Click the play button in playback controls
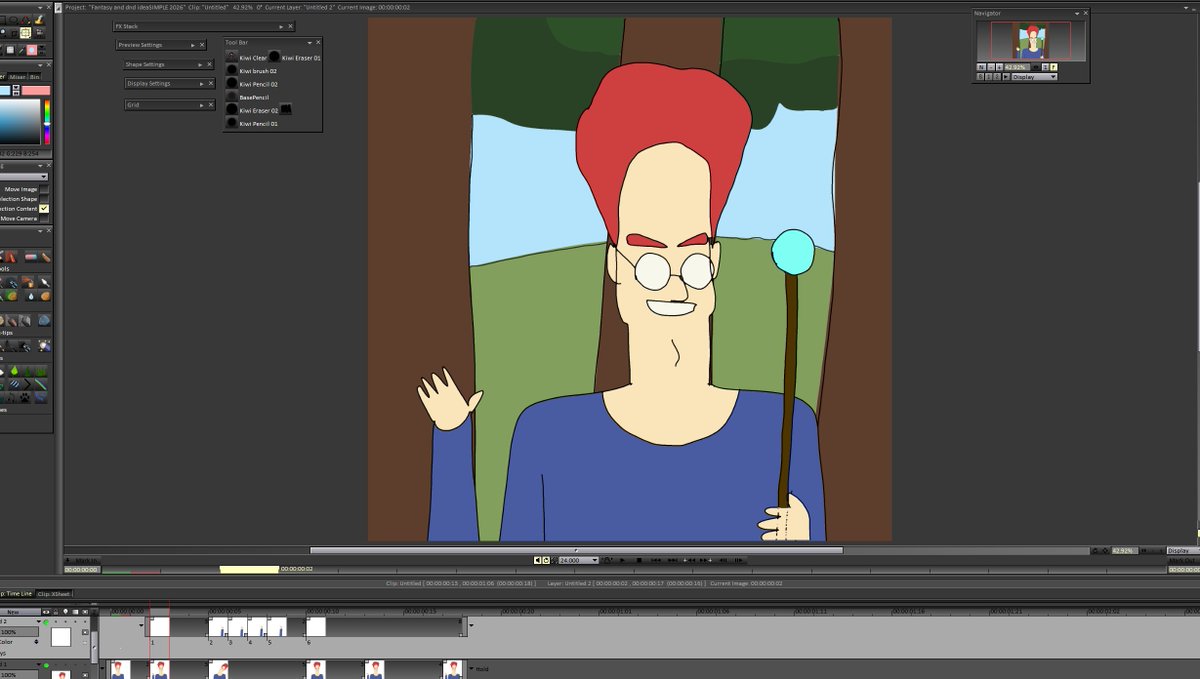This screenshot has width=1200, height=679. pos(622,560)
